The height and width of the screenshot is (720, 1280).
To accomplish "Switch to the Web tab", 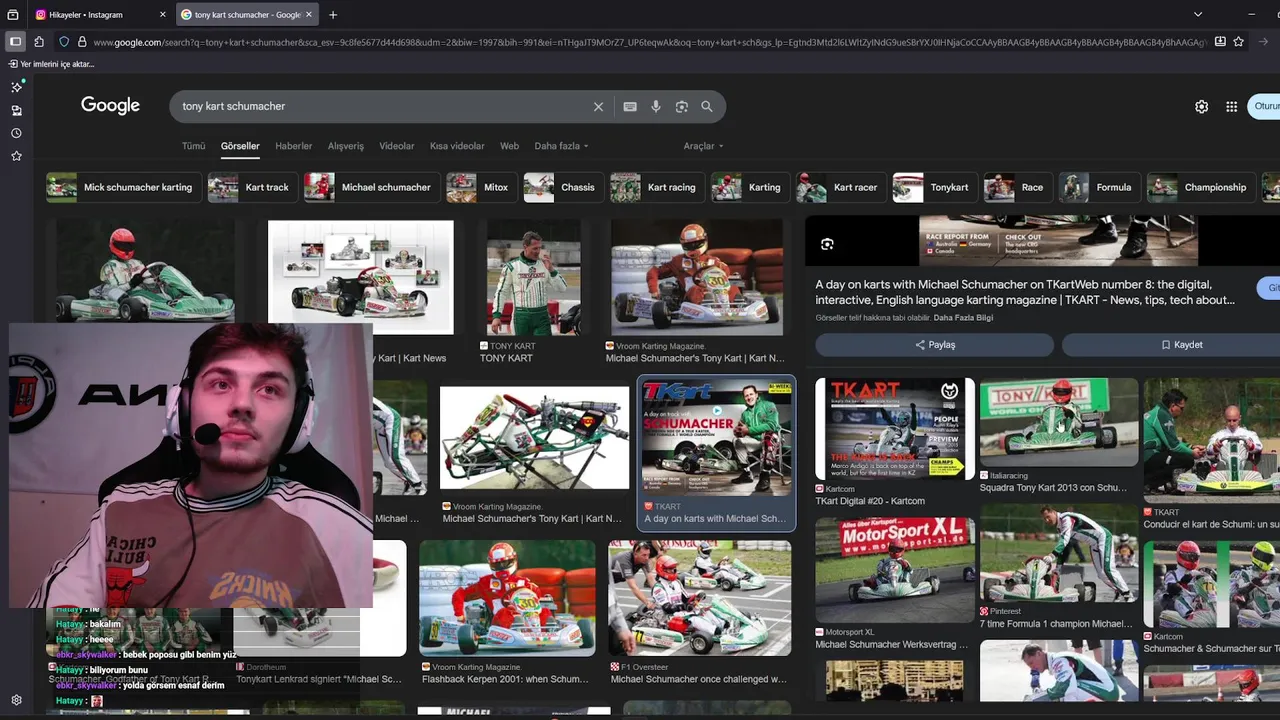I will point(510,146).
